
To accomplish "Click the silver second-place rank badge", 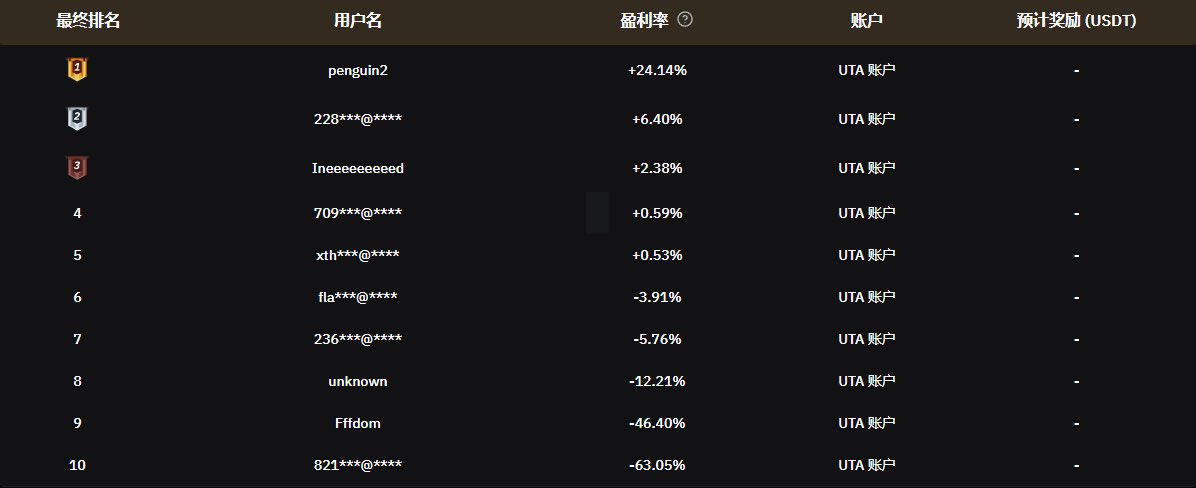I will tap(77, 119).
